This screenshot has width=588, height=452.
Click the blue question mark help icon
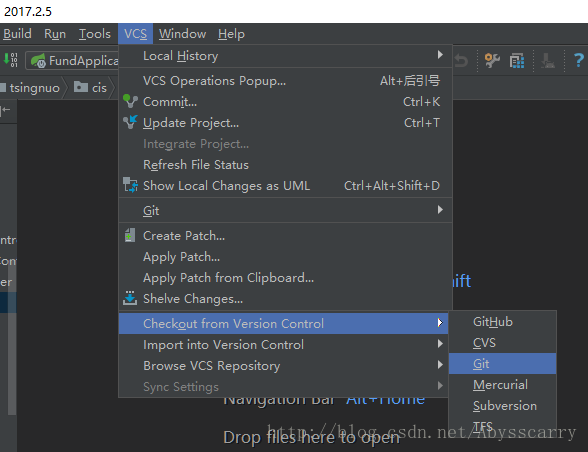[x=578, y=60]
